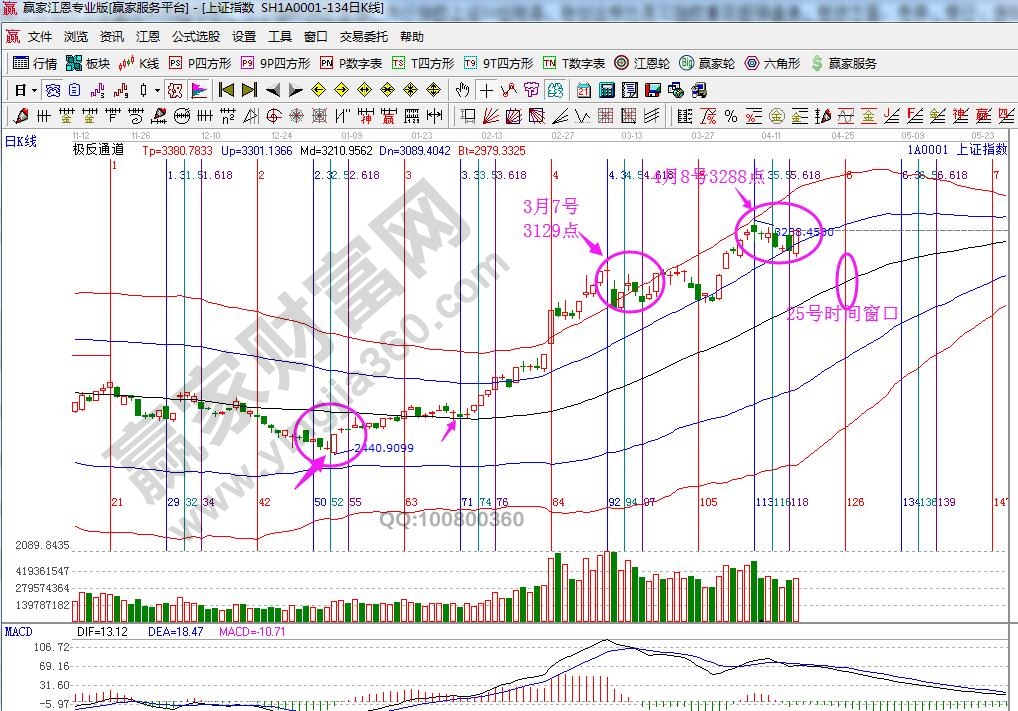Toggle the percent sign drawing tool
The height and width of the screenshot is (711, 1018).
[x=731, y=115]
